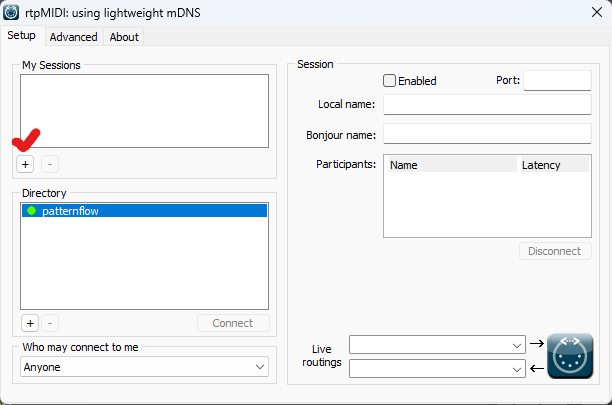Click the Local name field
The height and width of the screenshot is (405, 612).
487,105
